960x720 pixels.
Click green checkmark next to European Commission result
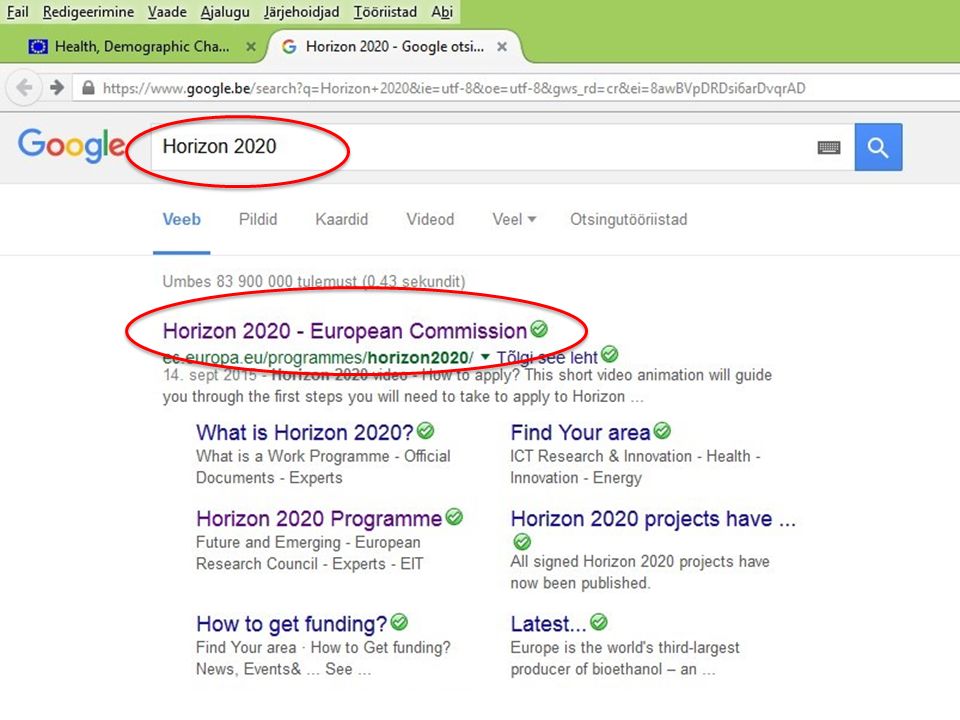click(539, 329)
